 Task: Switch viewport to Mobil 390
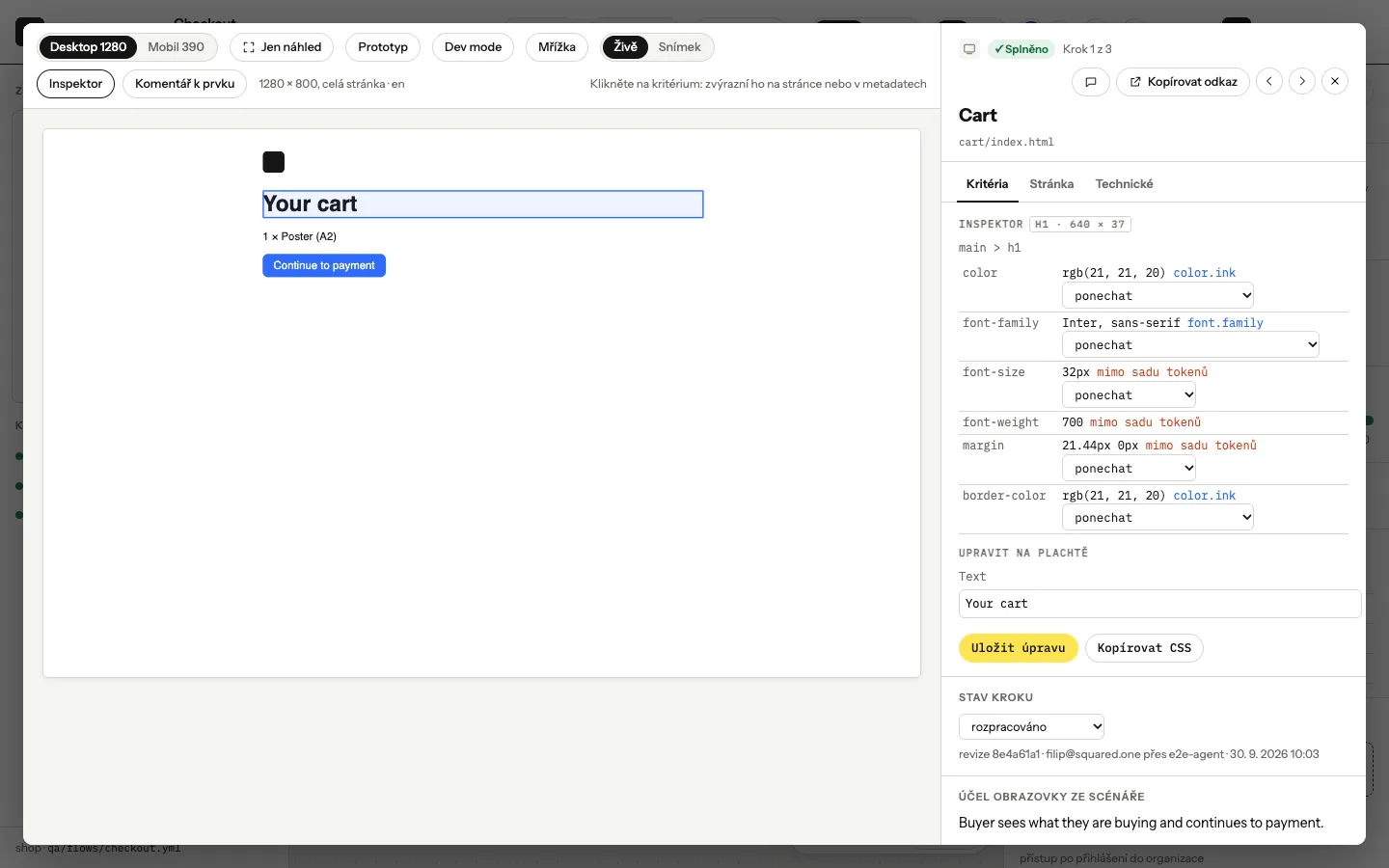pos(176,47)
